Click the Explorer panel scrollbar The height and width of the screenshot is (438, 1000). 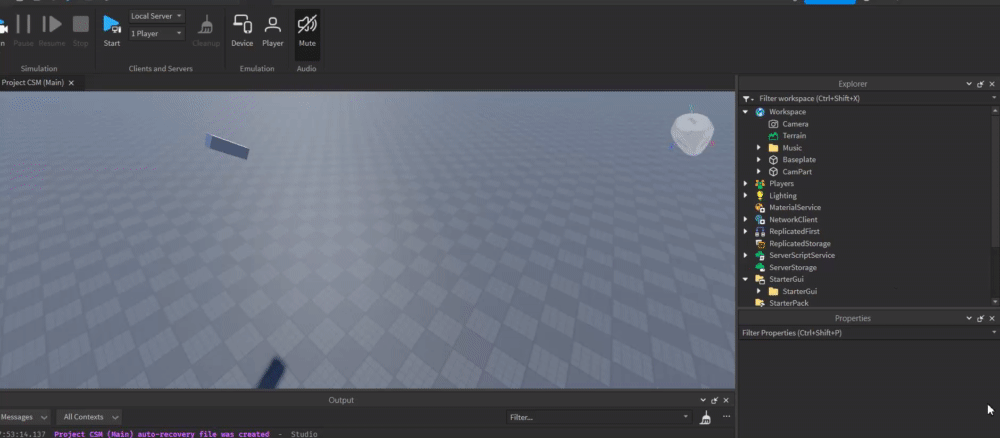click(996, 180)
